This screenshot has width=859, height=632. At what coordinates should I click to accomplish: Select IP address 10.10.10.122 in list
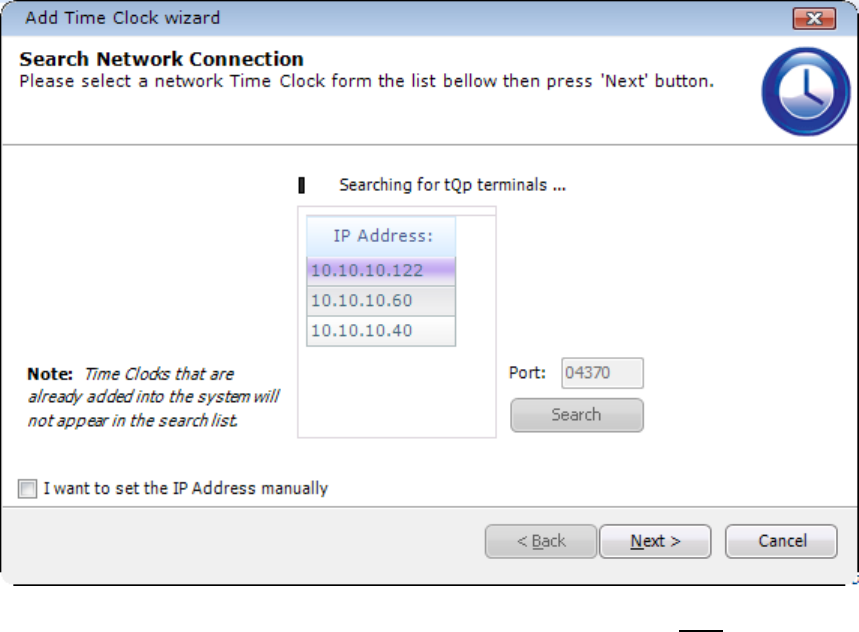coord(381,270)
